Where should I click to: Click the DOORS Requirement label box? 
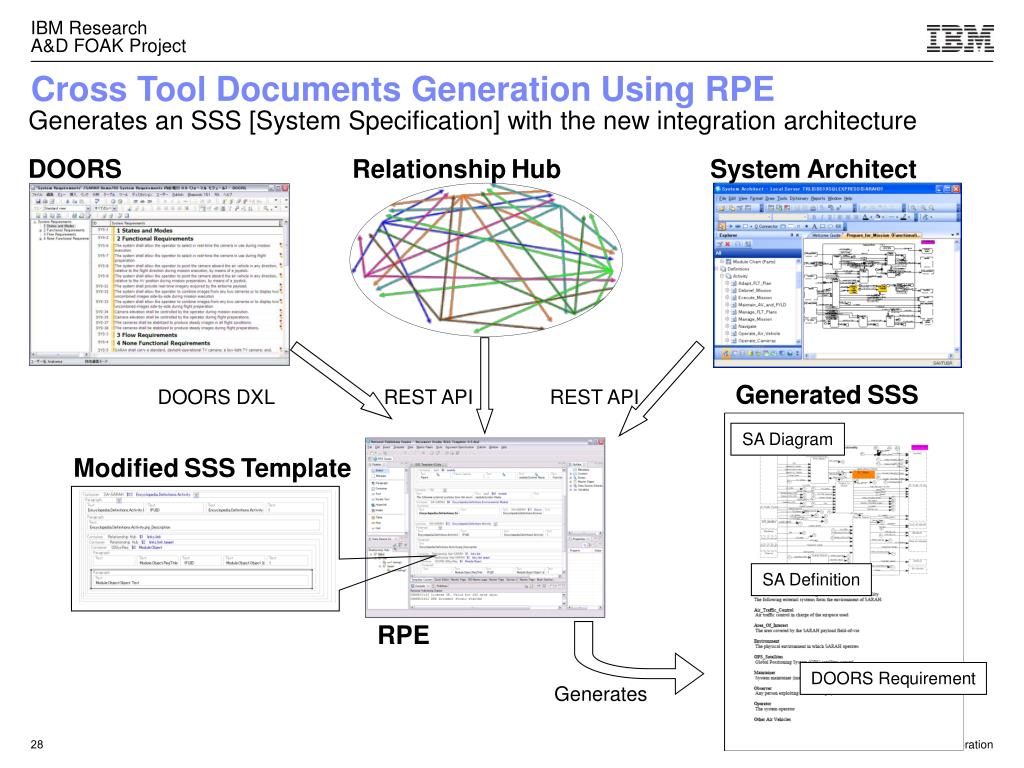click(x=893, y=678)
